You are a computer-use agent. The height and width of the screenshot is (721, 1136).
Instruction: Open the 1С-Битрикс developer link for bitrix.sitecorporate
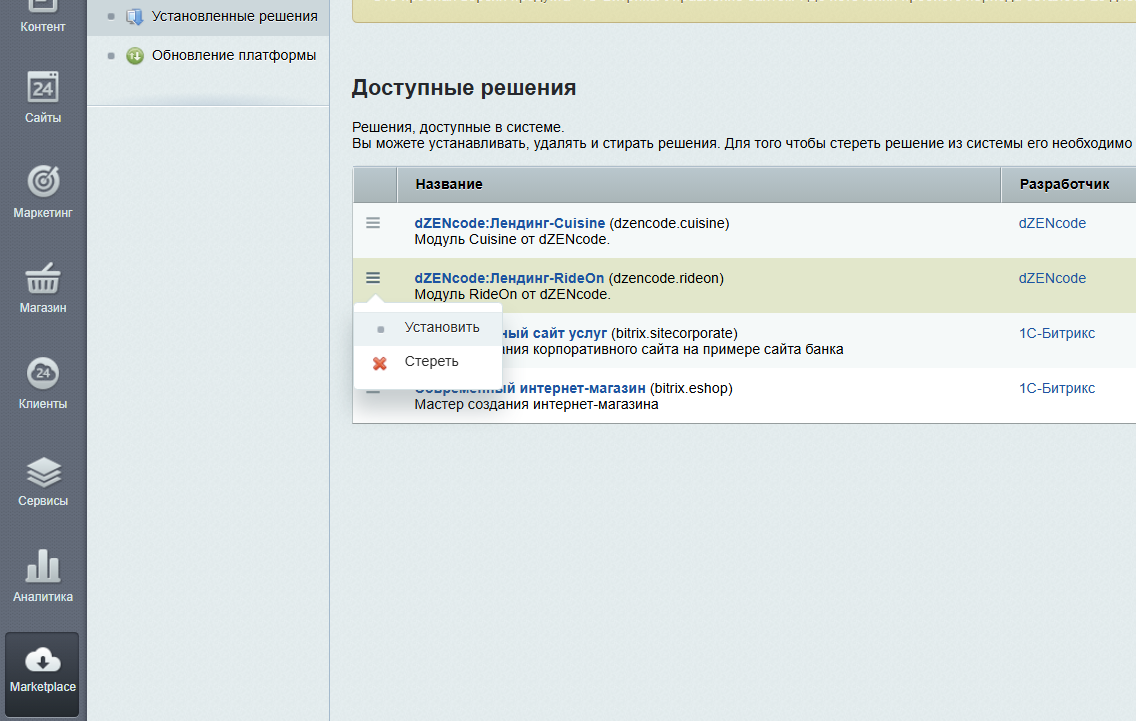pos(1056,333)
